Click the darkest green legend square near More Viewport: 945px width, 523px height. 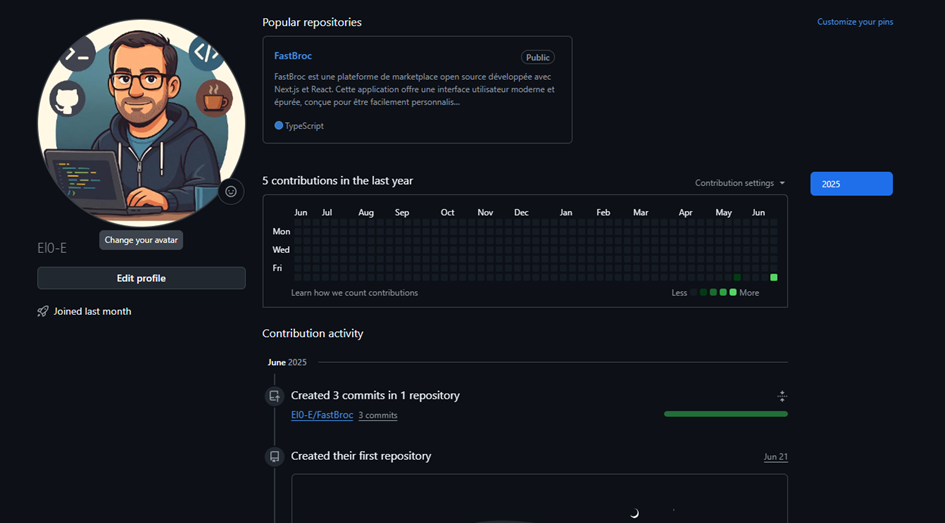click(704, 292)
